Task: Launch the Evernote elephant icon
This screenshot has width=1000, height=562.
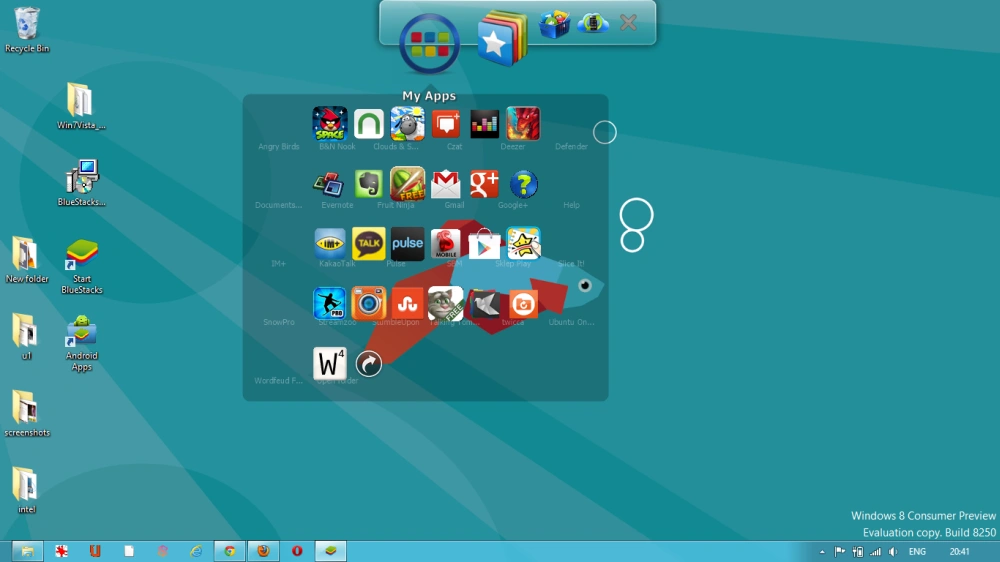Action: coord(369,184)
